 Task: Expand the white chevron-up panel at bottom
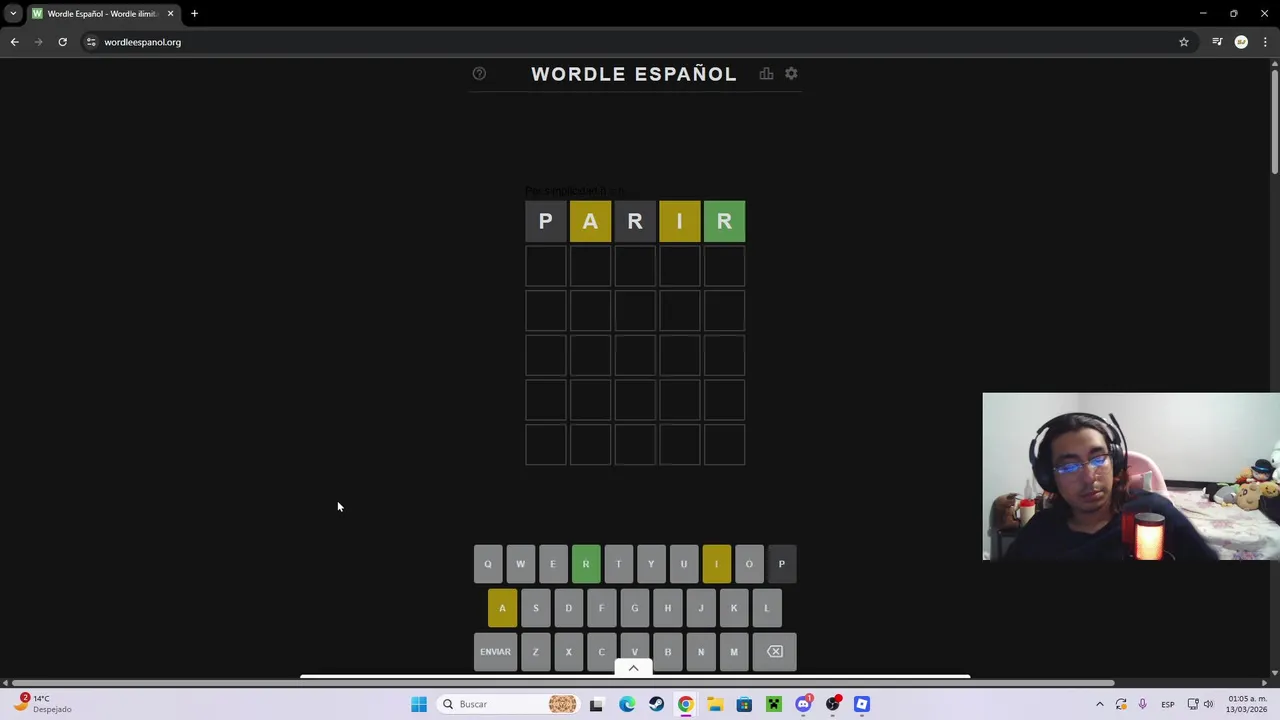(633, 668)
